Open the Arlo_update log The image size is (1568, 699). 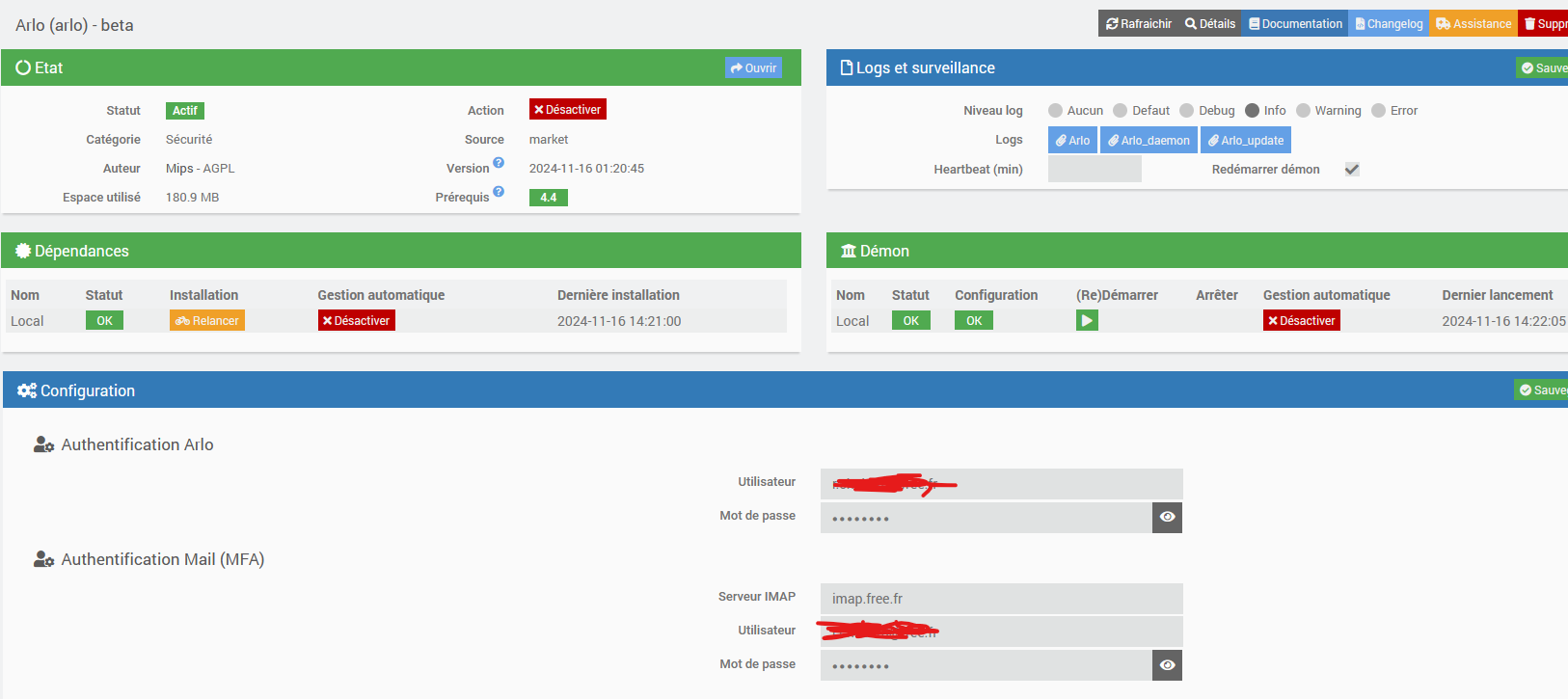[x=1246, y=140]
